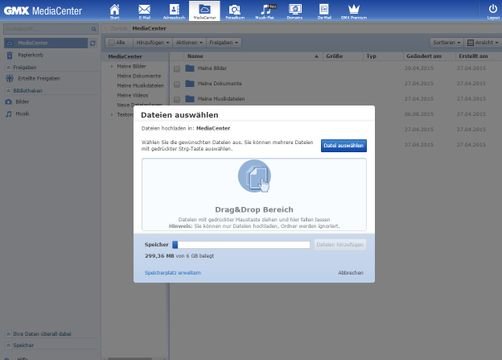Click the 'Speicherplatz erweitern' link
Image resolution: width=502 pixels, height=360 pixels.
173,273
